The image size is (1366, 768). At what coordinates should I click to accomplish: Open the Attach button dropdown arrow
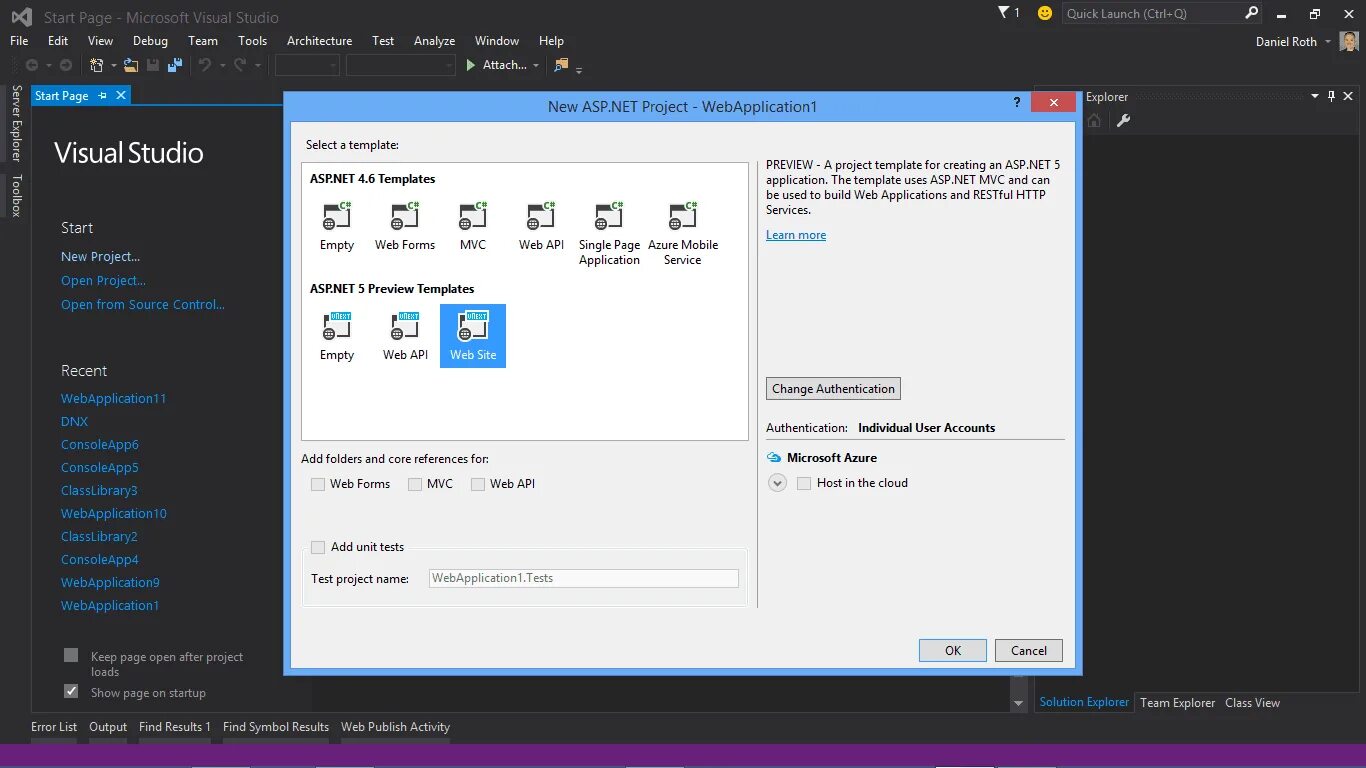536,66
